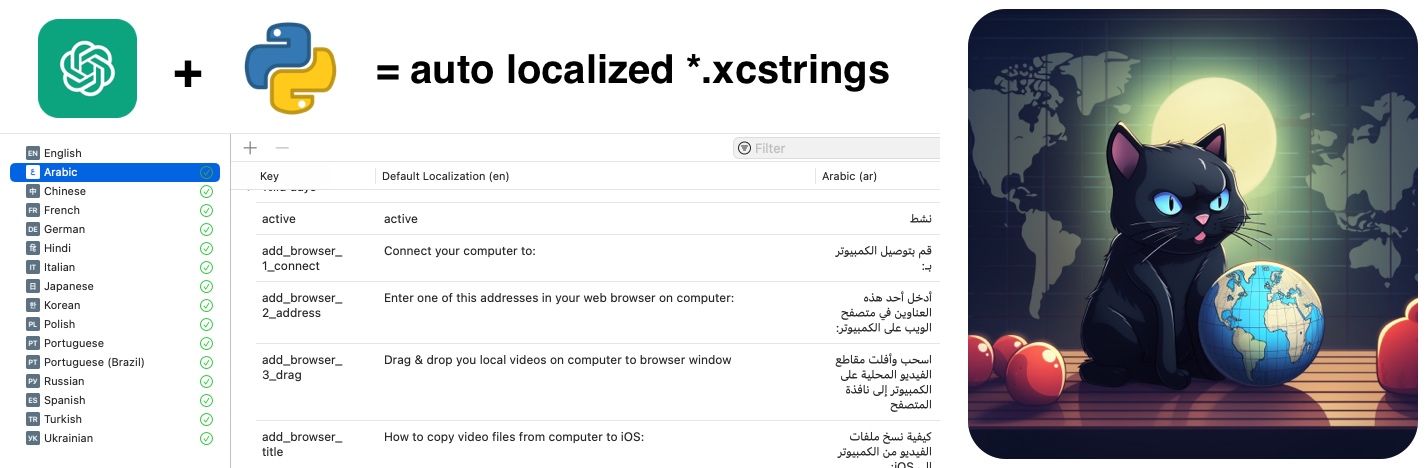This screenshot has height=468, width=1427.
Task: Select Portuguese (Brazil) in the language list
Action: [115, 362]
